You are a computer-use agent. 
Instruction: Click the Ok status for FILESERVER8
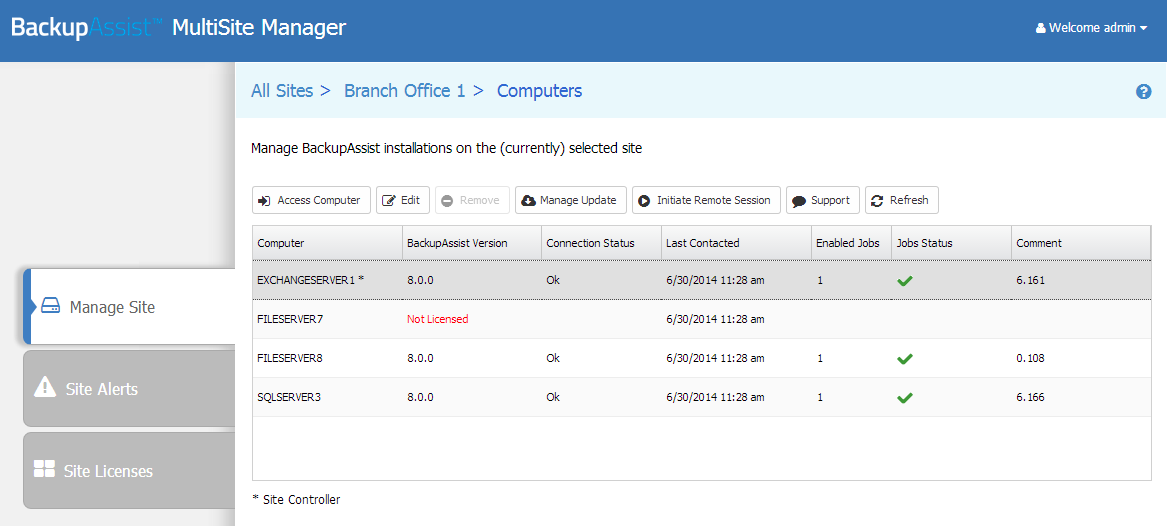tap(553, 359)
